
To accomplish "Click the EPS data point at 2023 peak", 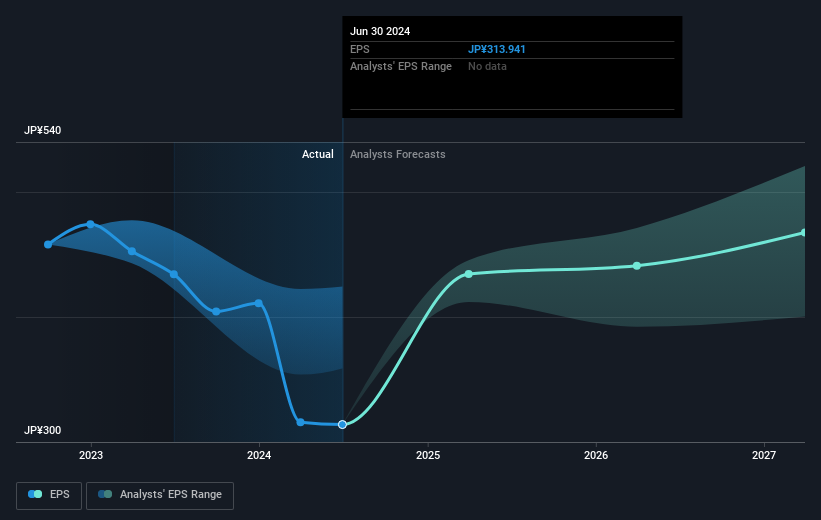I will pyautogui.click(x=91, y=224).
